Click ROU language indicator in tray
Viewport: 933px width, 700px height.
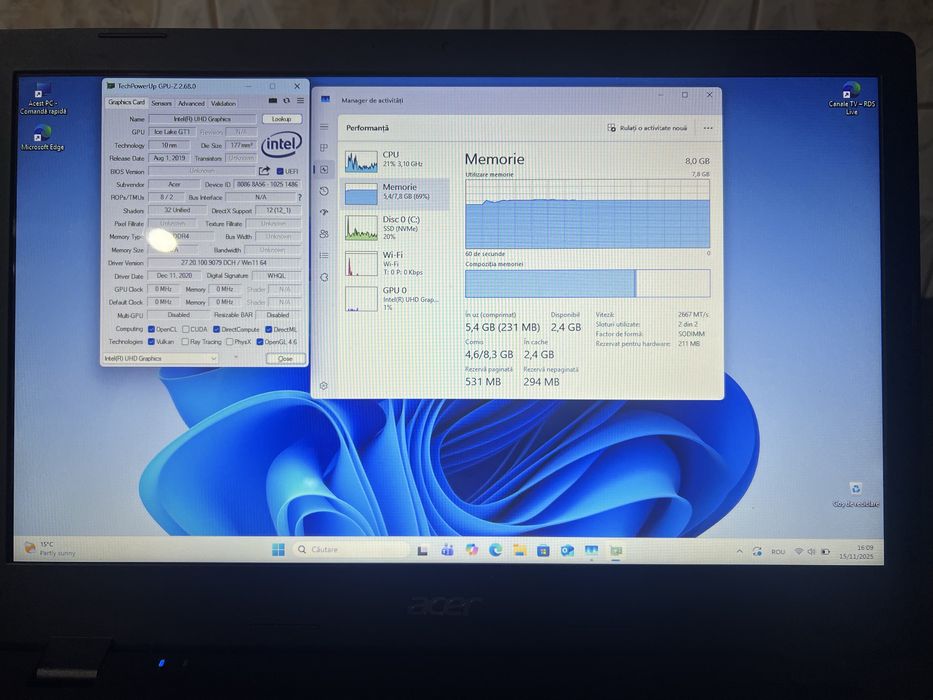tap(778, 552)
